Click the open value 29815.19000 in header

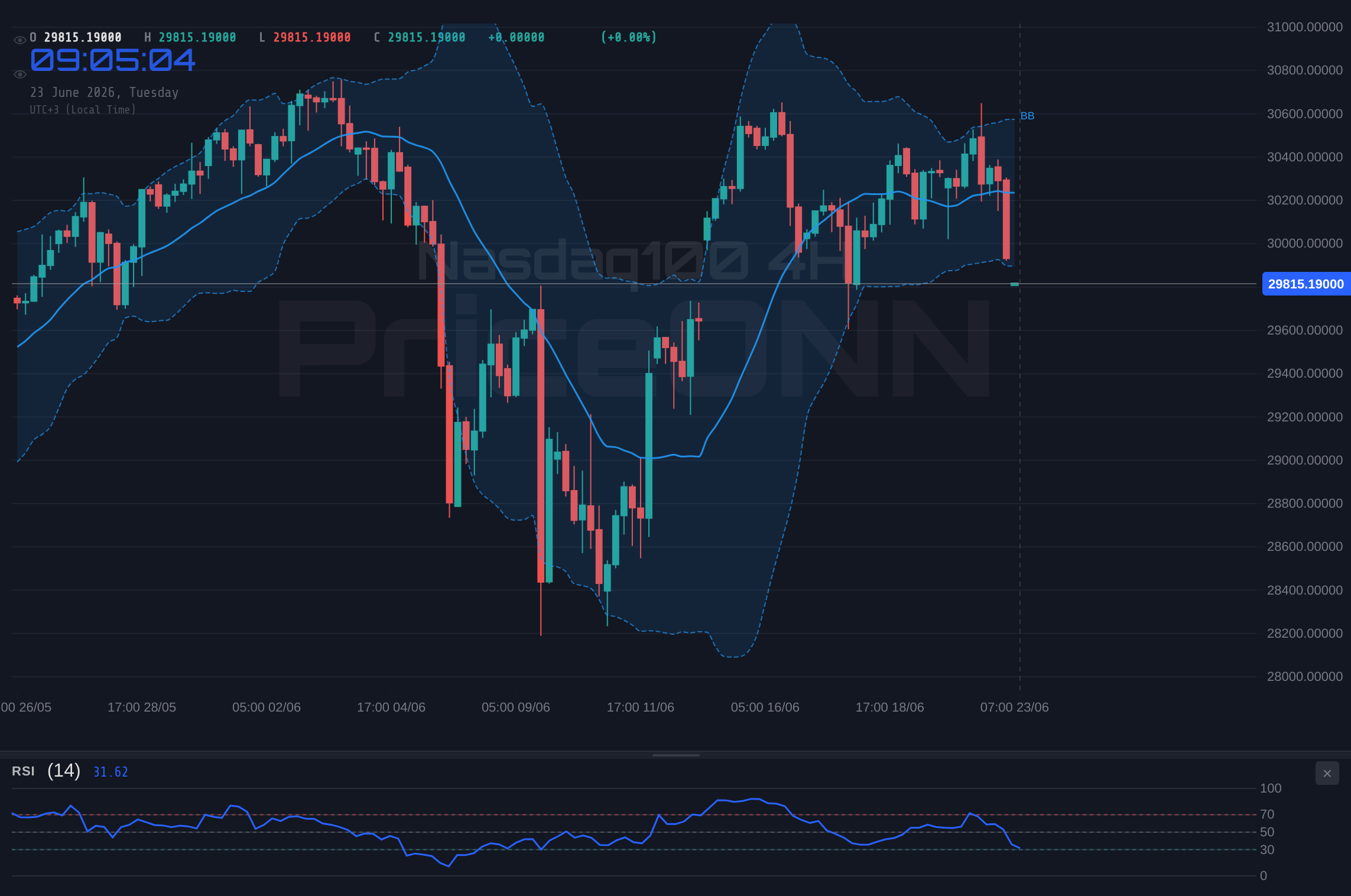click(83, 37)
